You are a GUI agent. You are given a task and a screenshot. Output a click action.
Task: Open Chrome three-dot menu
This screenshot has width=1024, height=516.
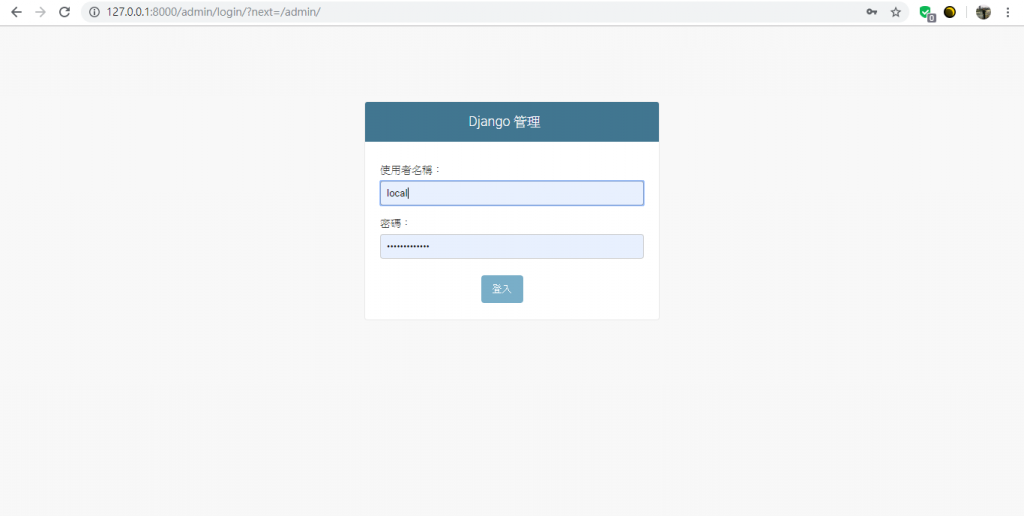pos(1008,12)
